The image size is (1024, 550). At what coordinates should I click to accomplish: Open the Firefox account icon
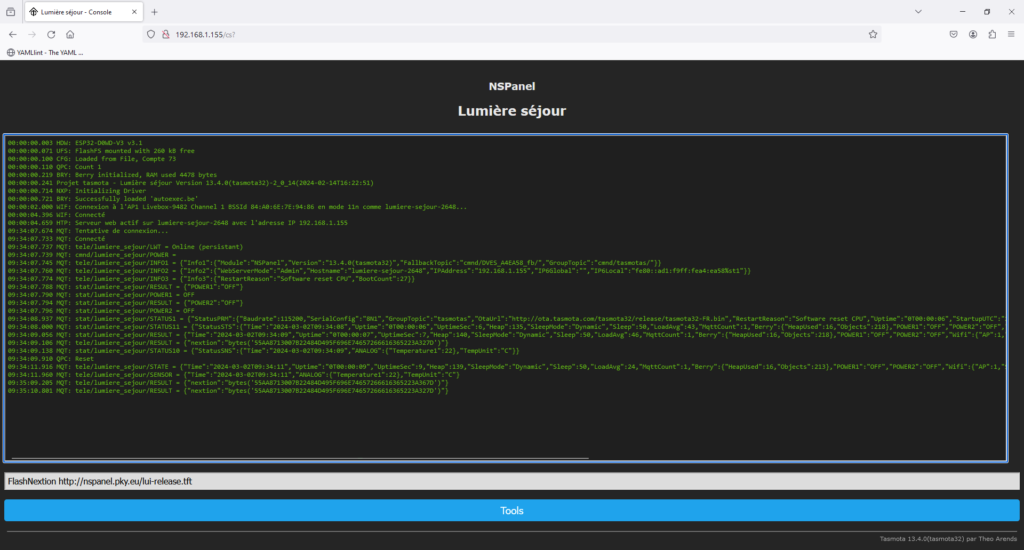[x=973, y=35]
